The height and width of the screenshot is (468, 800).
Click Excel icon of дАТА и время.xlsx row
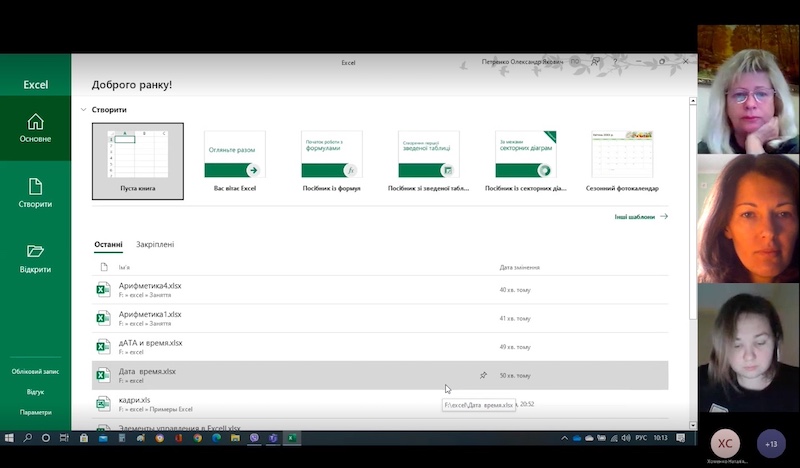point(104,347)
